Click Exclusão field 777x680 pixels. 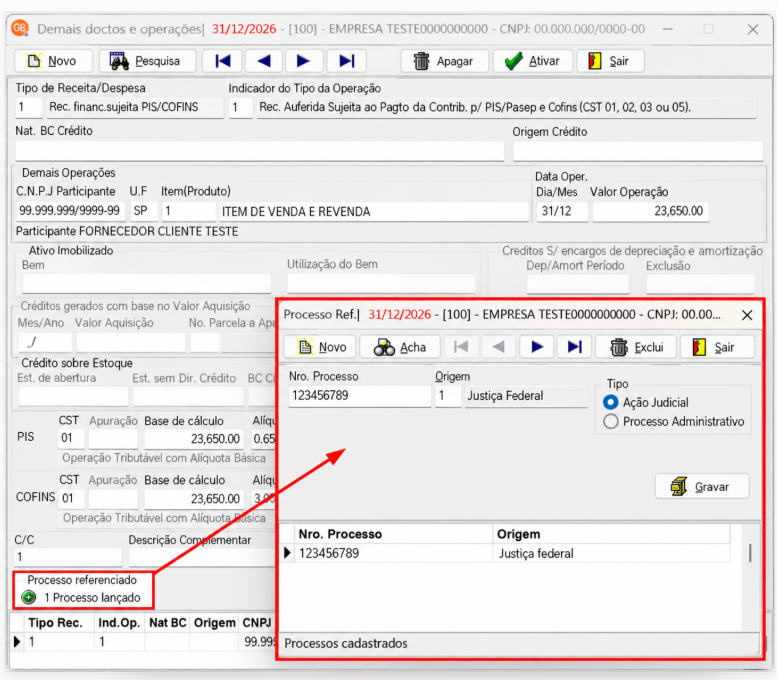coord(700,284)
